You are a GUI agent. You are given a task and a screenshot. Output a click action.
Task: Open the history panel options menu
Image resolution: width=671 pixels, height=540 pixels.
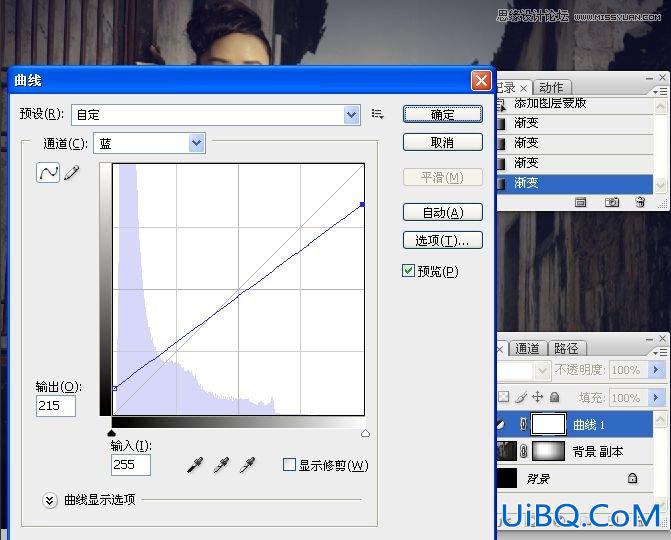(x=659, y=92)
